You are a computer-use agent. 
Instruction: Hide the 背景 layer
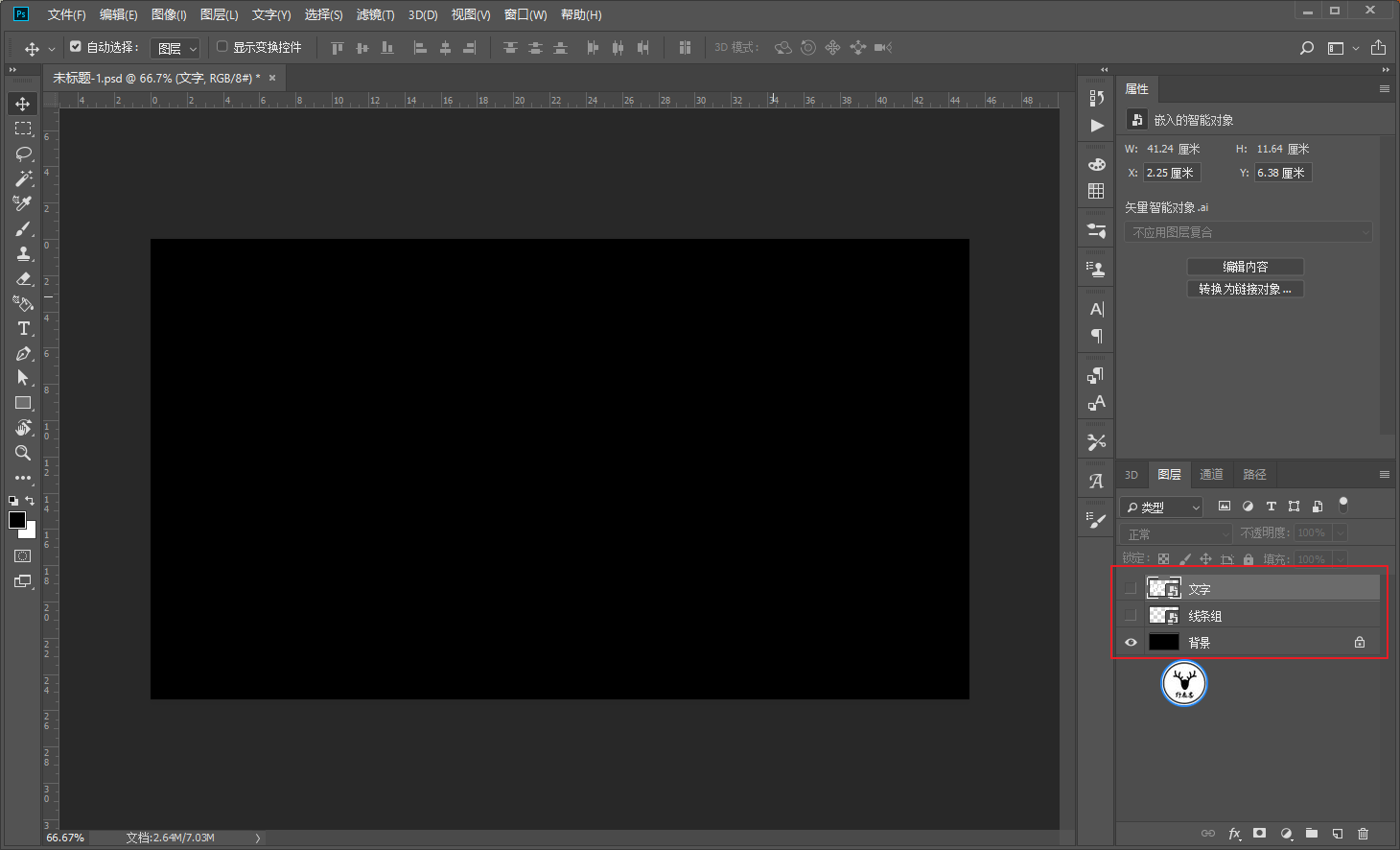click(x=1131, y=642)
